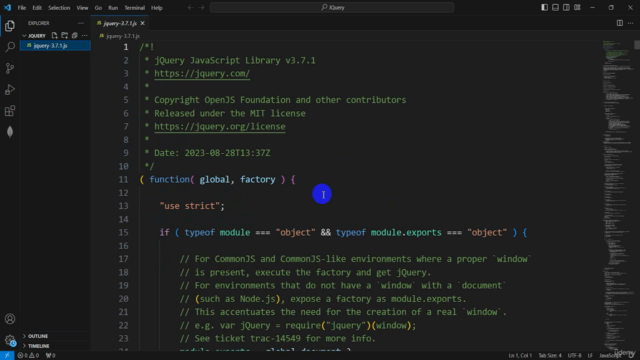Click 'Date: 2023-08-28T13:37Z' comment text
This screenshot has width=640, height=360.
pos(212,153)
